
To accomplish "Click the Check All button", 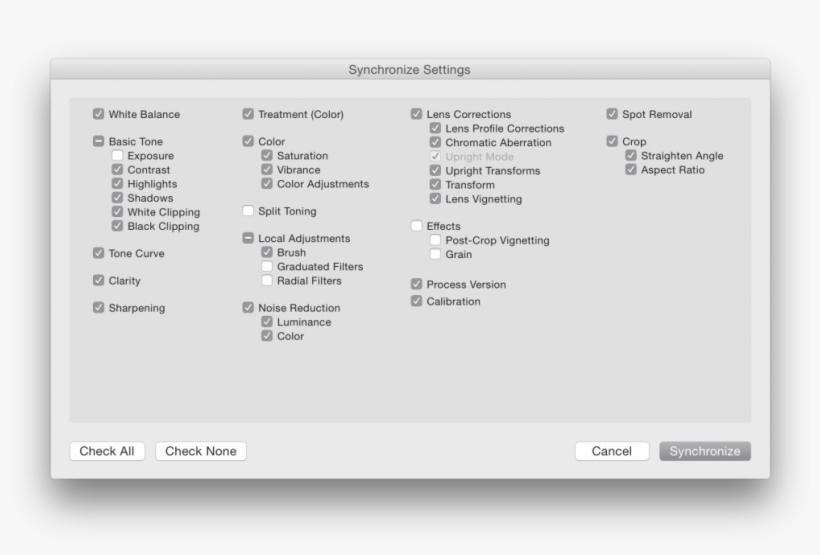I will coord(107,451).
